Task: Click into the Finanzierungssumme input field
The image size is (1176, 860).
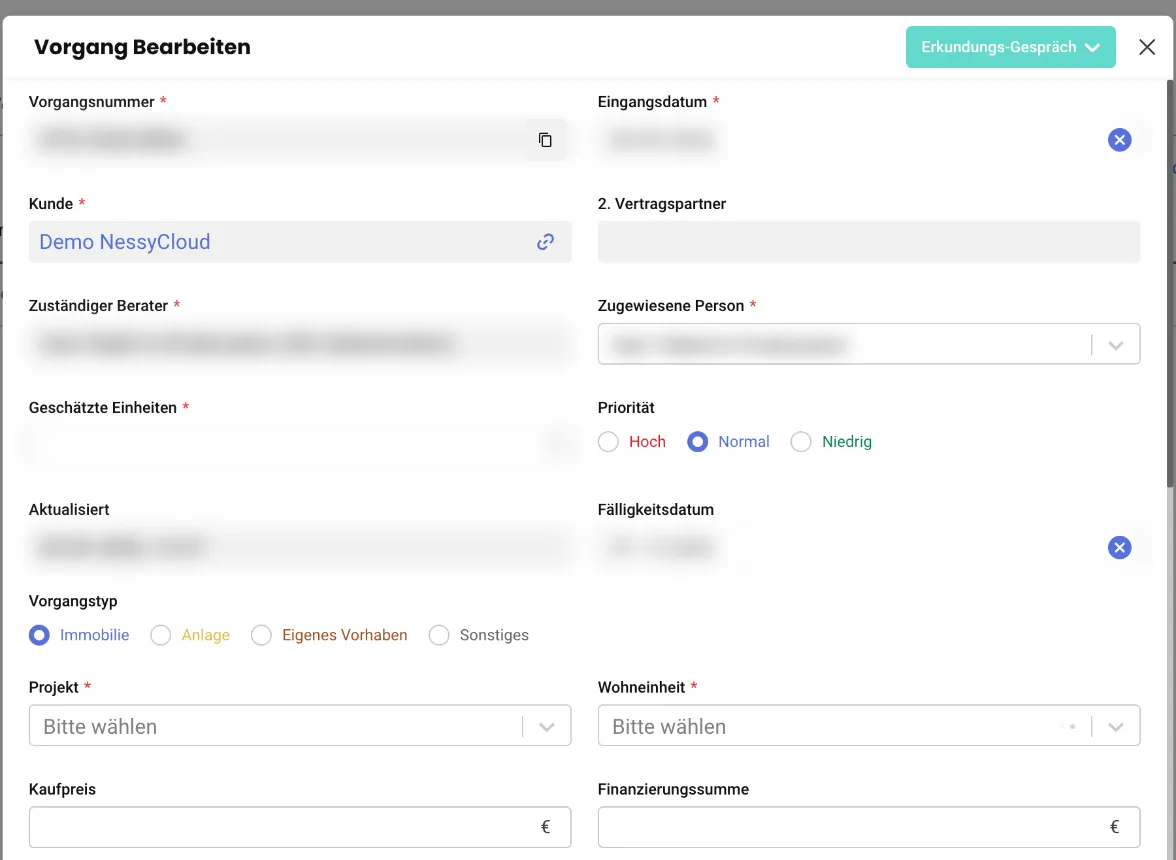Action: click(868, 827)
